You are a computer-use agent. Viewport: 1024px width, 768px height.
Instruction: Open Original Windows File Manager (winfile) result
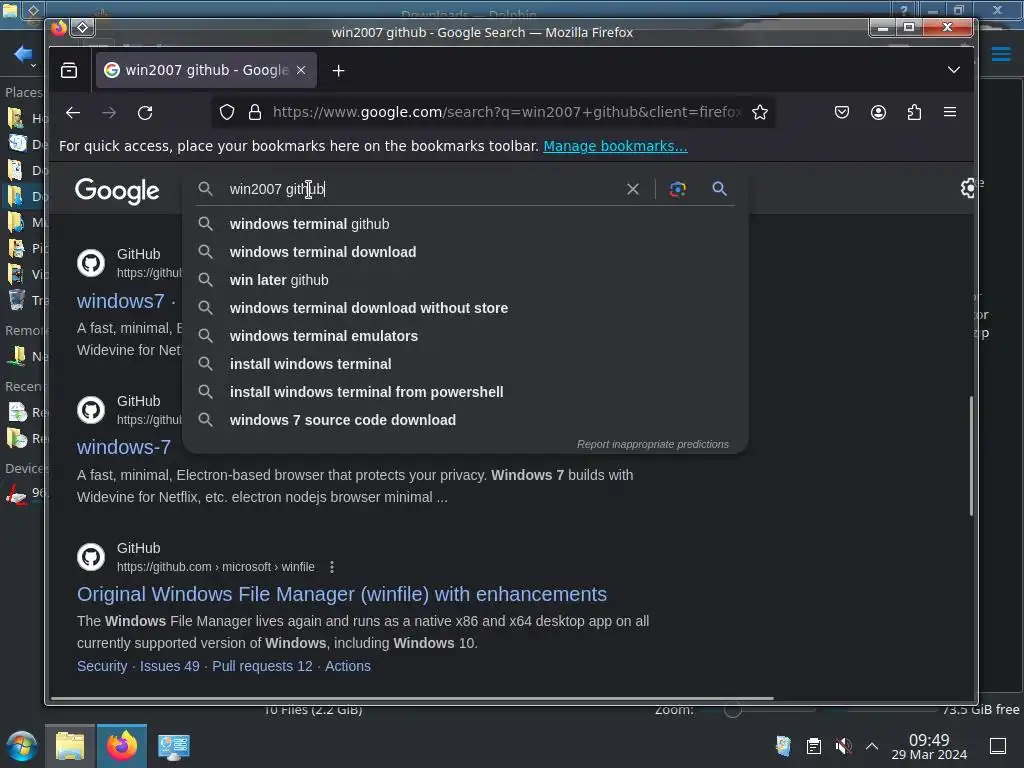point(342,594)
